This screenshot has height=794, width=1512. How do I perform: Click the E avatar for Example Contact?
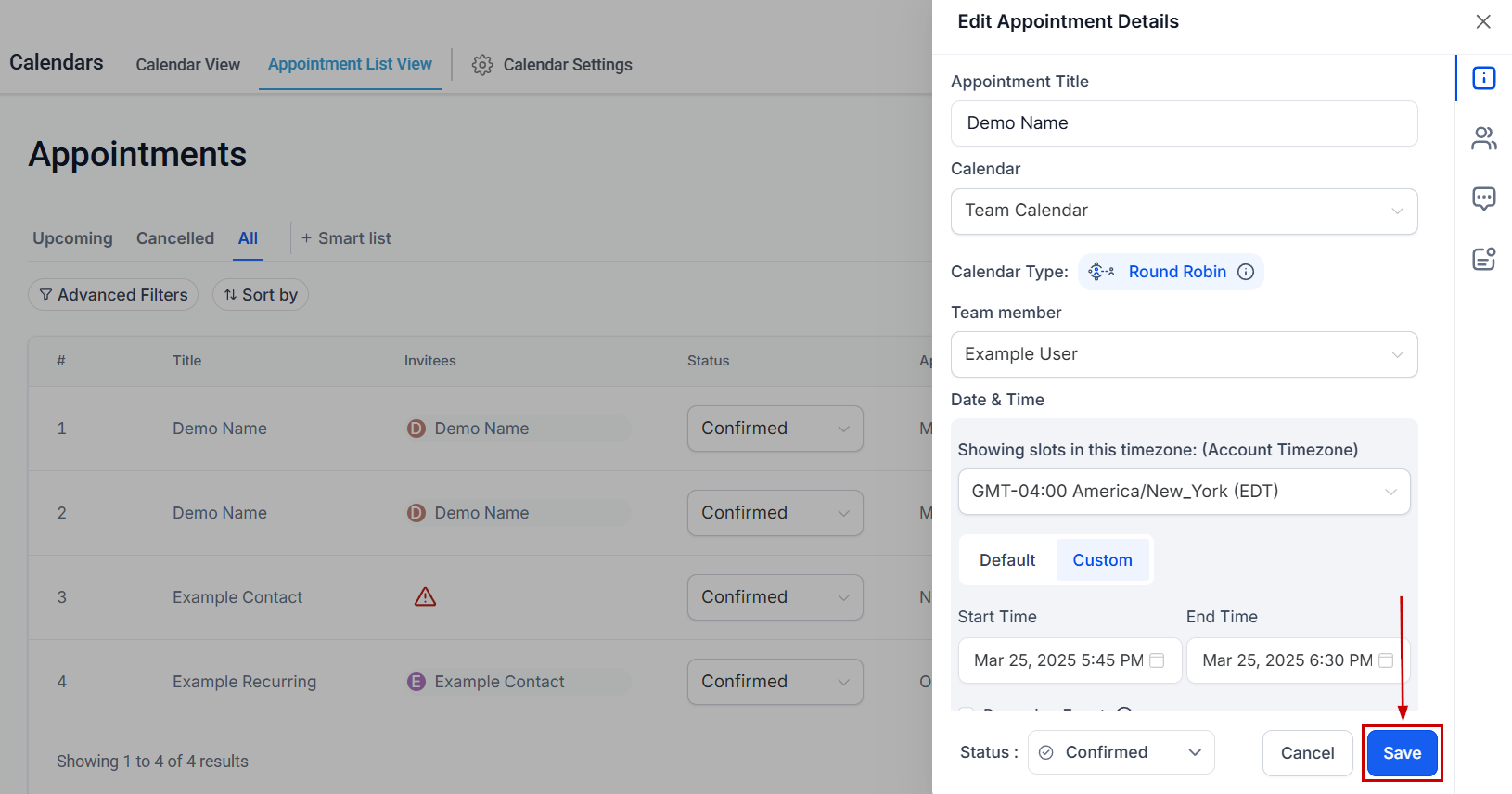point(416,682)
